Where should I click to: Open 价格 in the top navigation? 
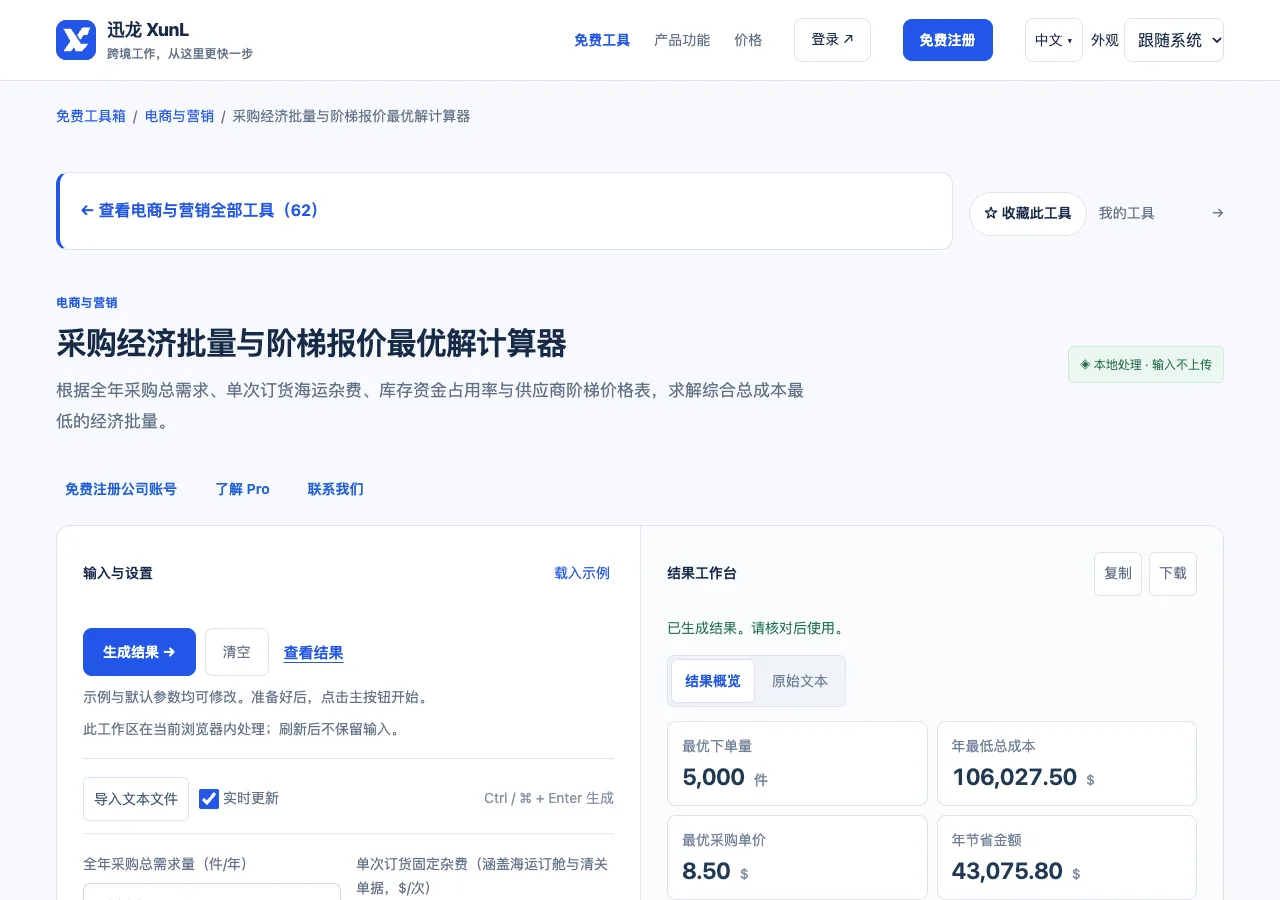748,40
